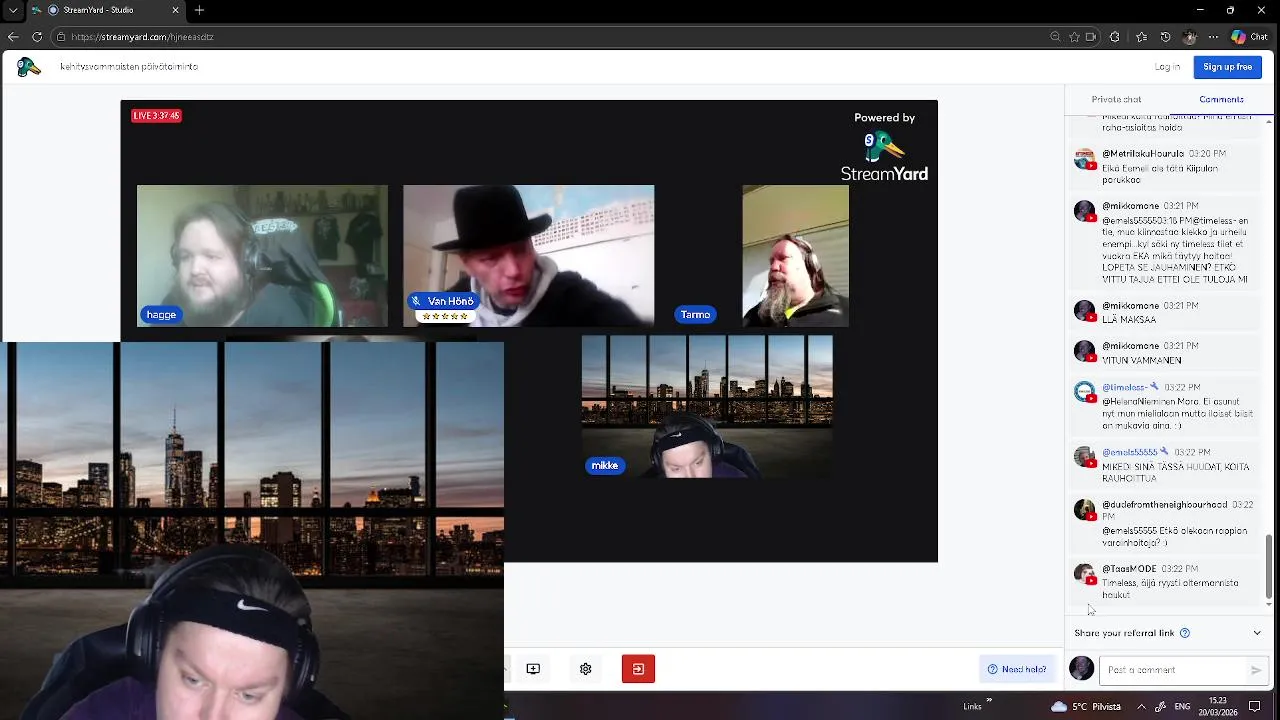Click hagge's video feed
This screenshot has height=720, width=1280.
click(x=262, y=255)
